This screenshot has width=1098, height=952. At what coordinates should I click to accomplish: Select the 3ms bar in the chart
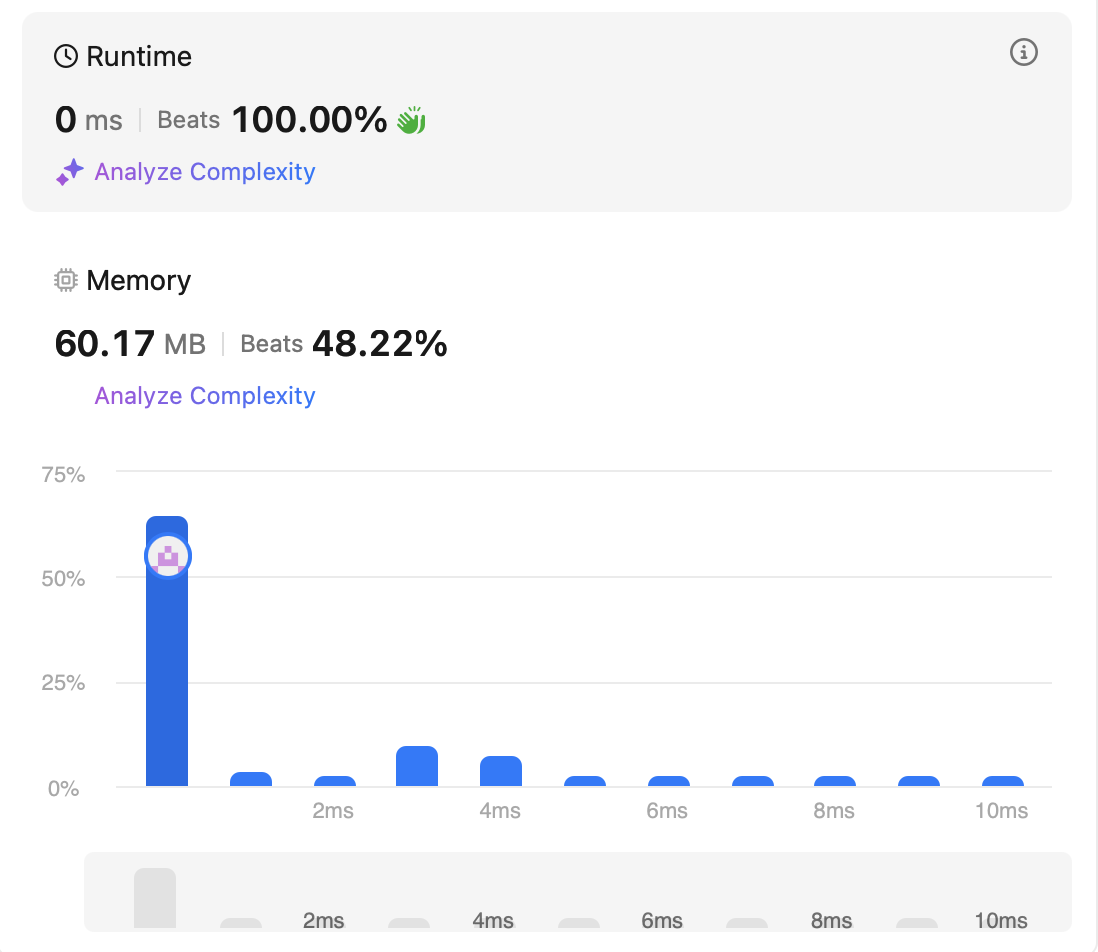[417, 767]
